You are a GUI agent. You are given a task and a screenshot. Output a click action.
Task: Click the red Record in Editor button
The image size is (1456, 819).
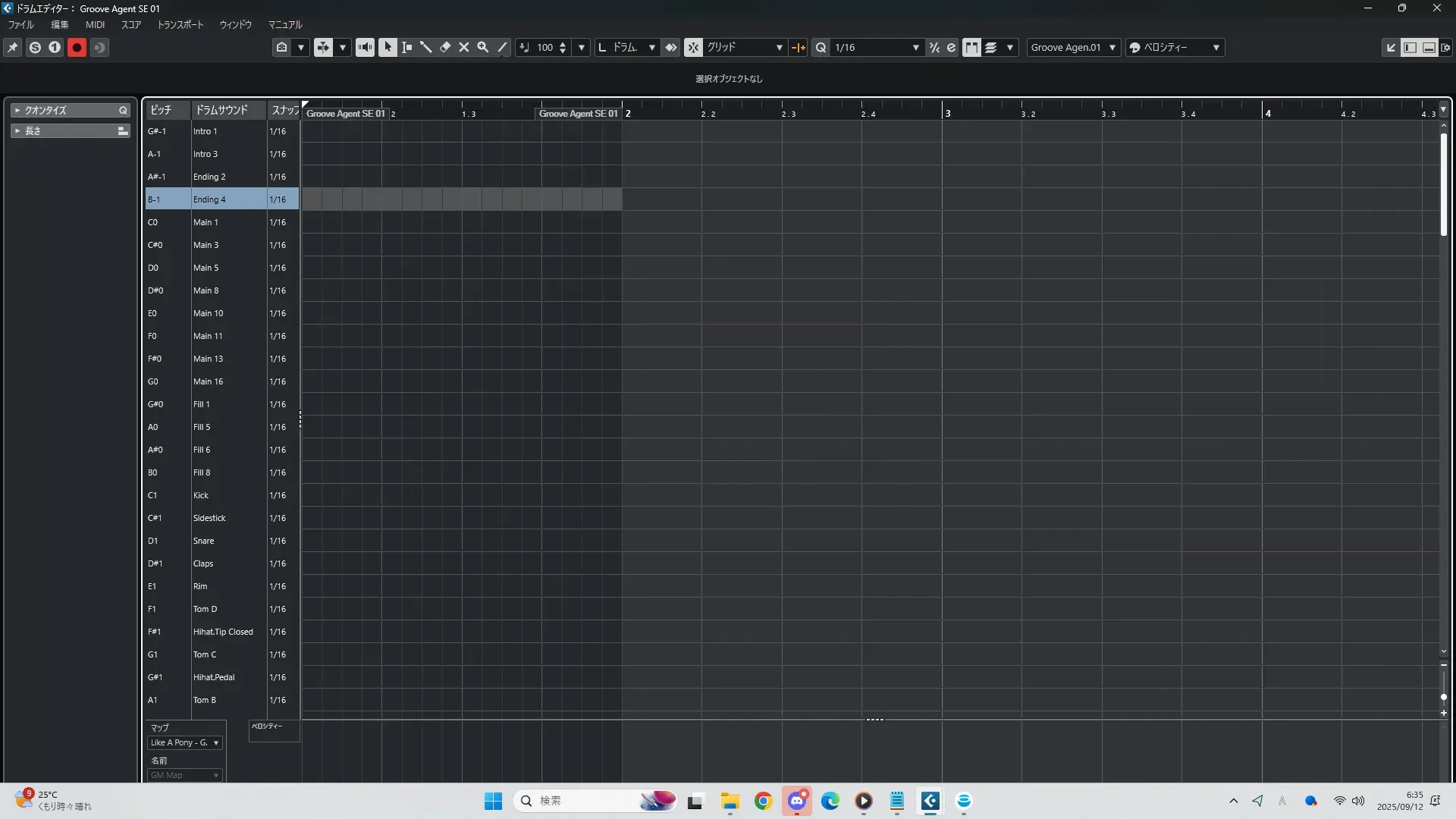click(x=77, y=47)
